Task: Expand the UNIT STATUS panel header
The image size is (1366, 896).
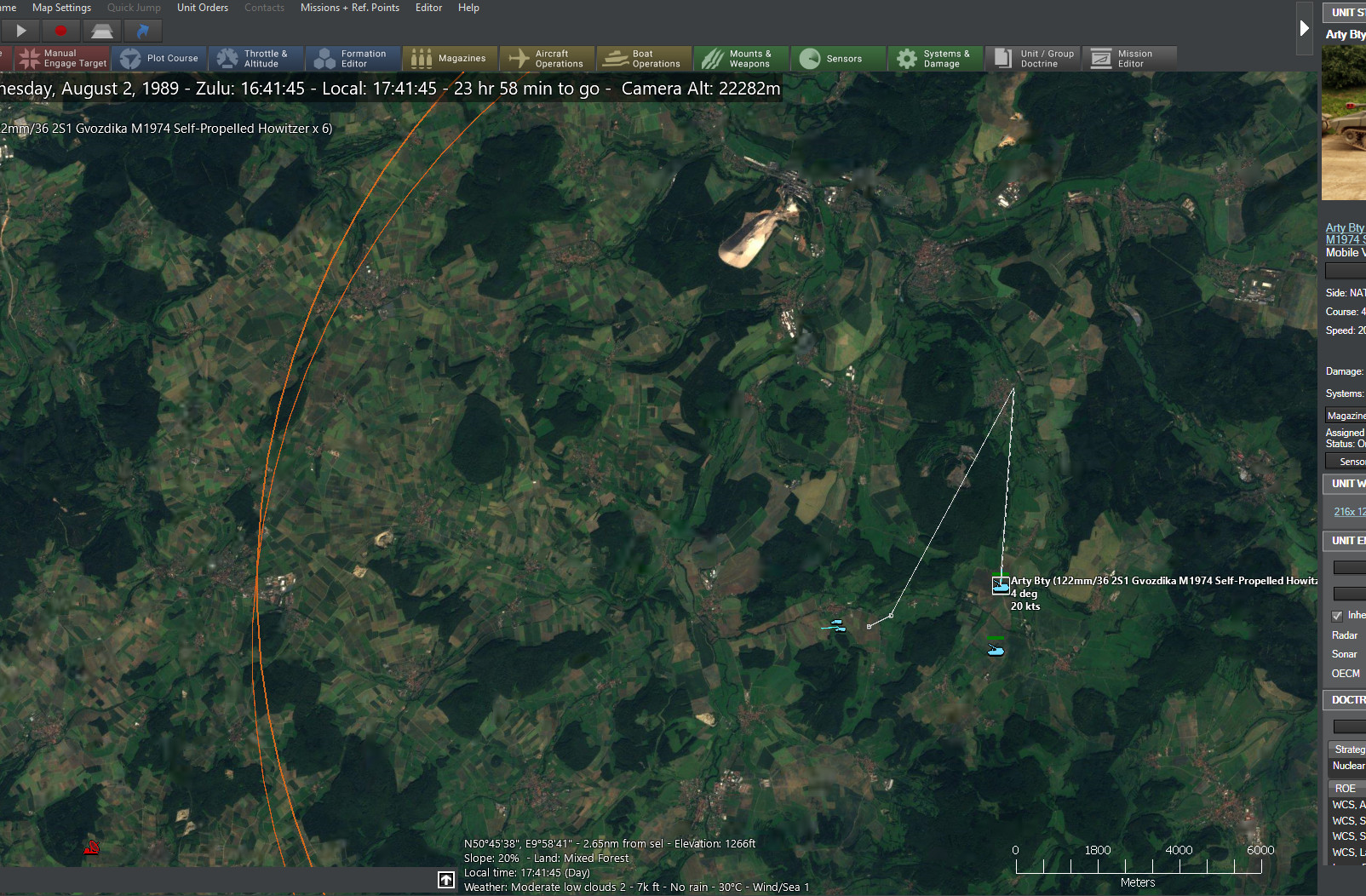Action: click(1344, 12)
